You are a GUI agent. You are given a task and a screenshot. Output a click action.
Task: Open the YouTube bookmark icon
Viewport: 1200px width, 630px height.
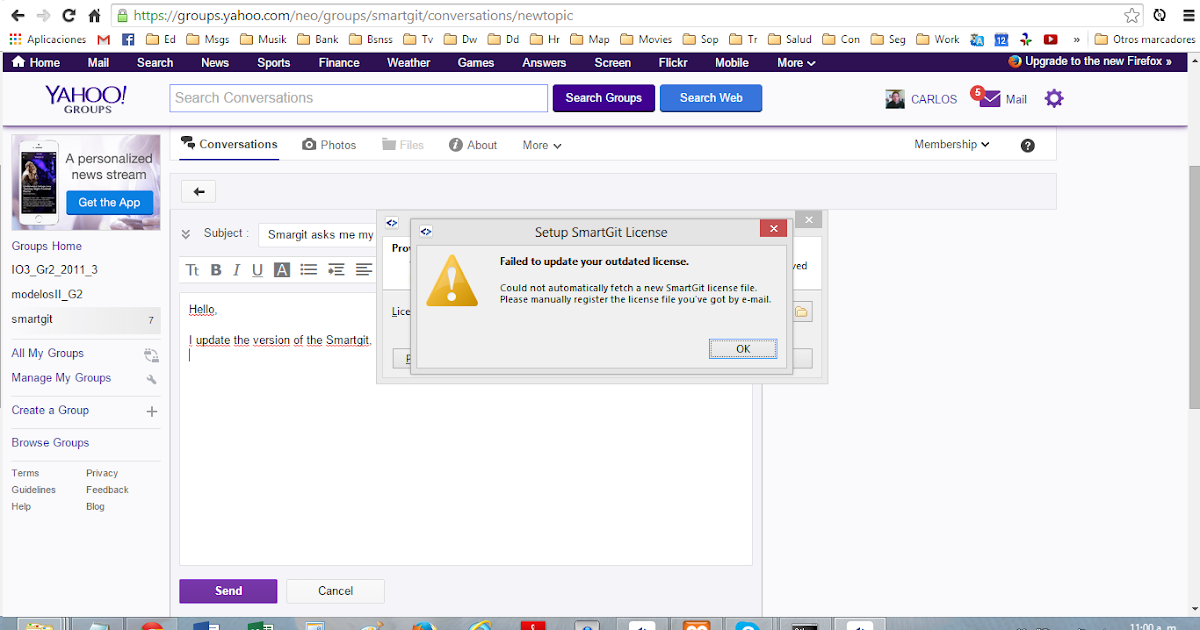click(x=1051, y=39)
